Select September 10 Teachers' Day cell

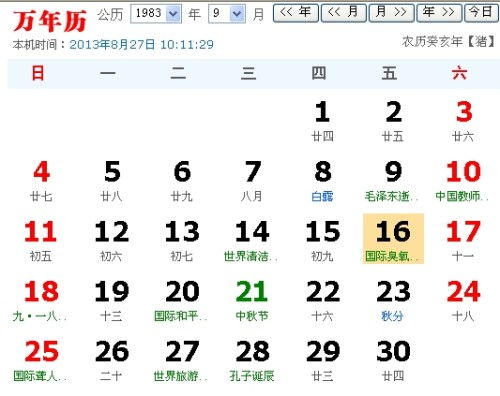point(463,181)
